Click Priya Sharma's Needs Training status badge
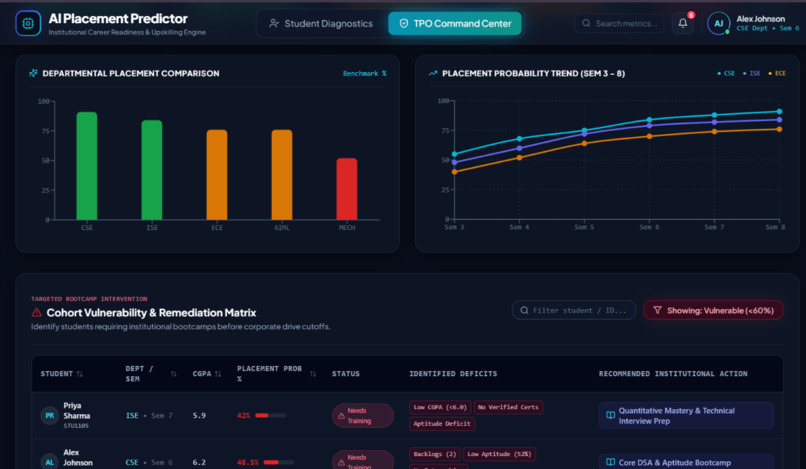 pyautogui.click(x=363, y=416)
